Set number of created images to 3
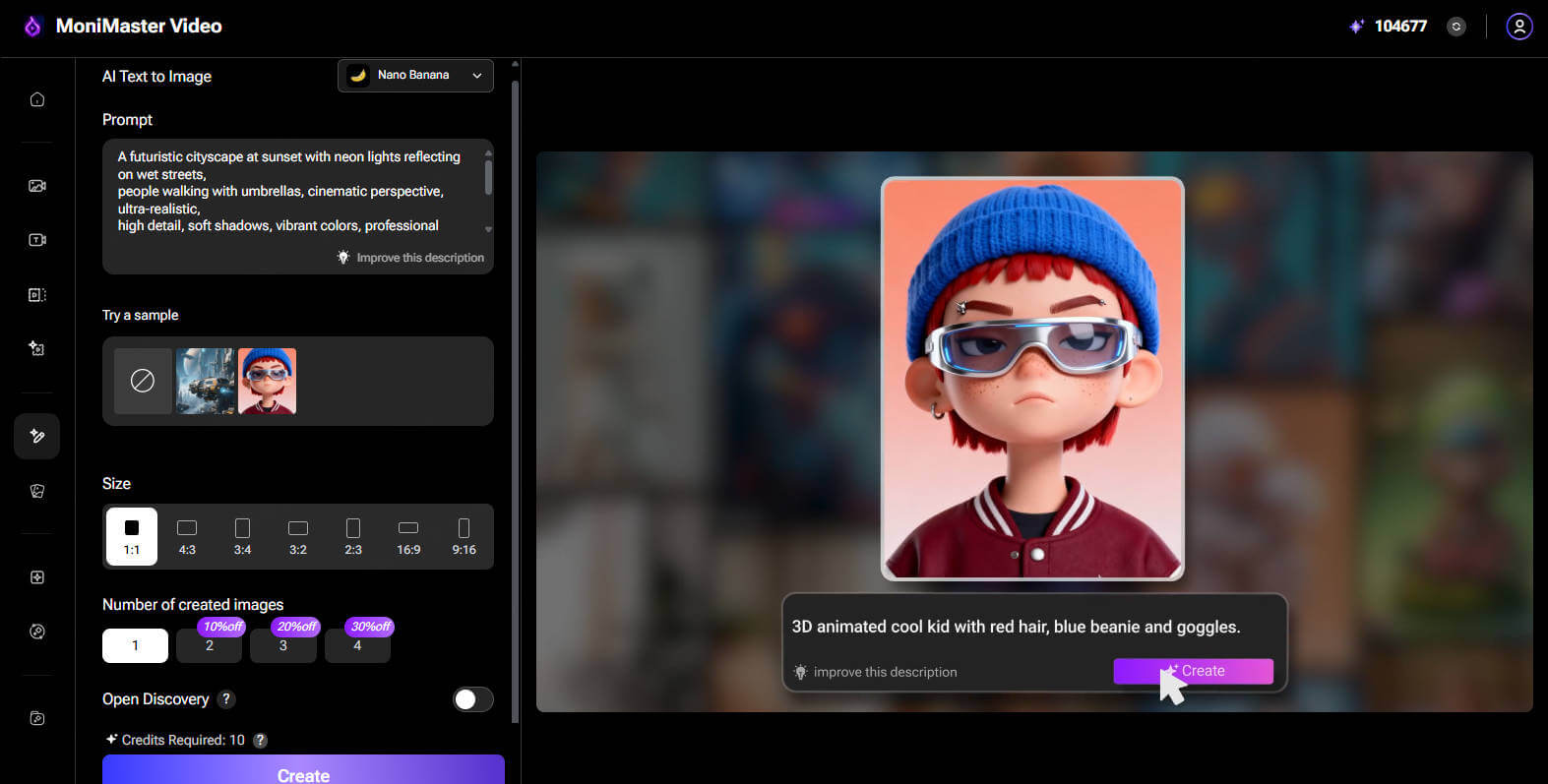The image size is (1548, 784). [x=283, y=645]
